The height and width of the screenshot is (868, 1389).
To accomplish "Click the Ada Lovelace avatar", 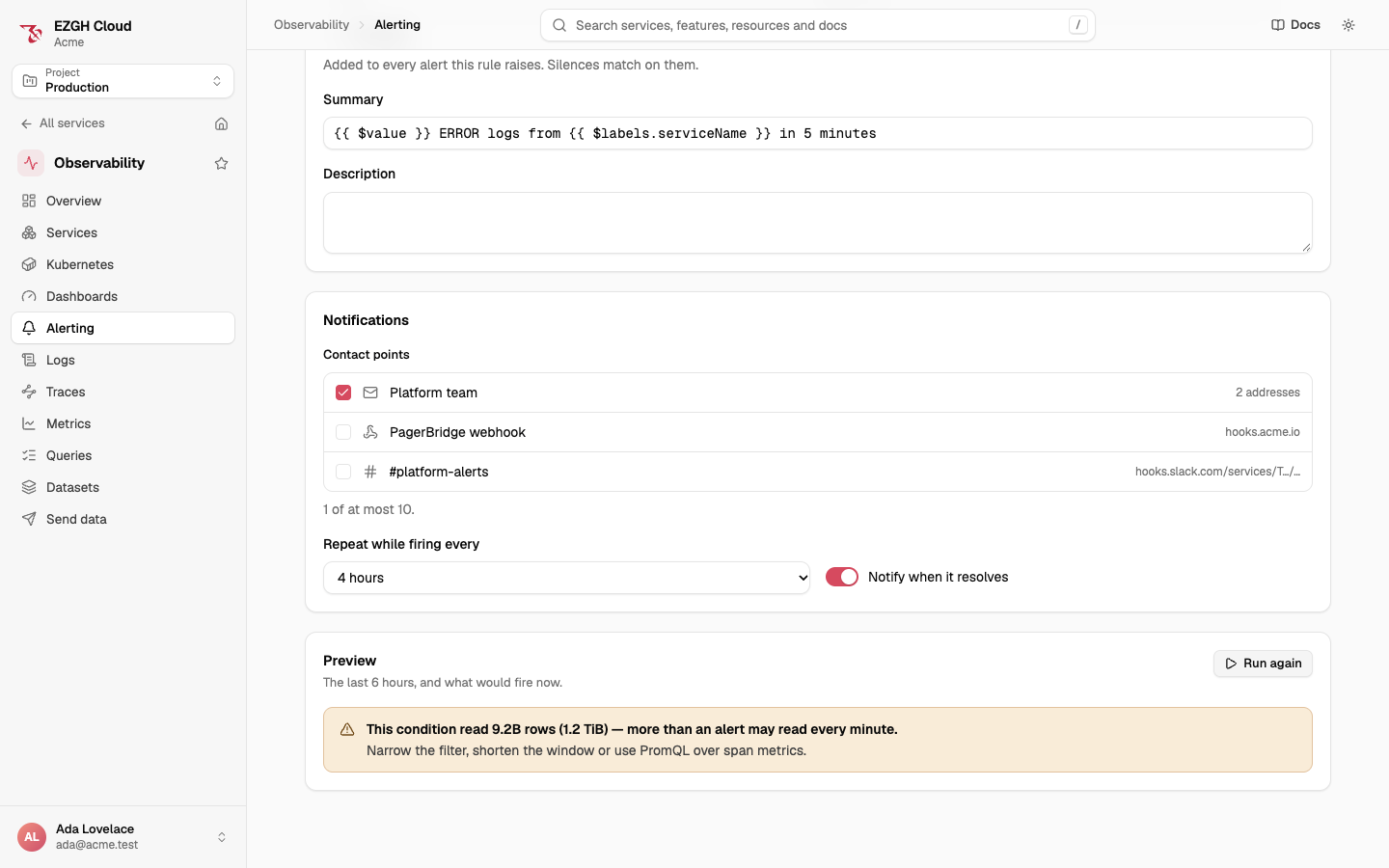I will point(32,837).
